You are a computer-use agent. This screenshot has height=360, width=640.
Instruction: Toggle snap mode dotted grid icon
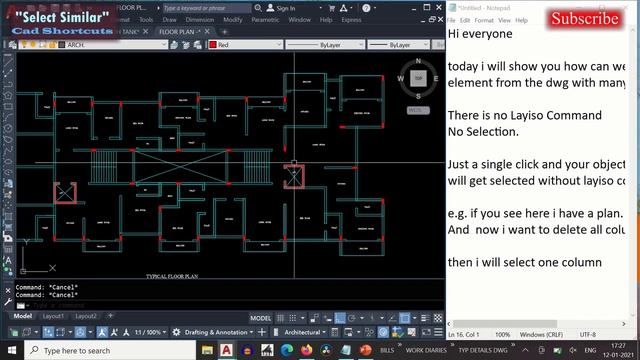click(293, 318)
